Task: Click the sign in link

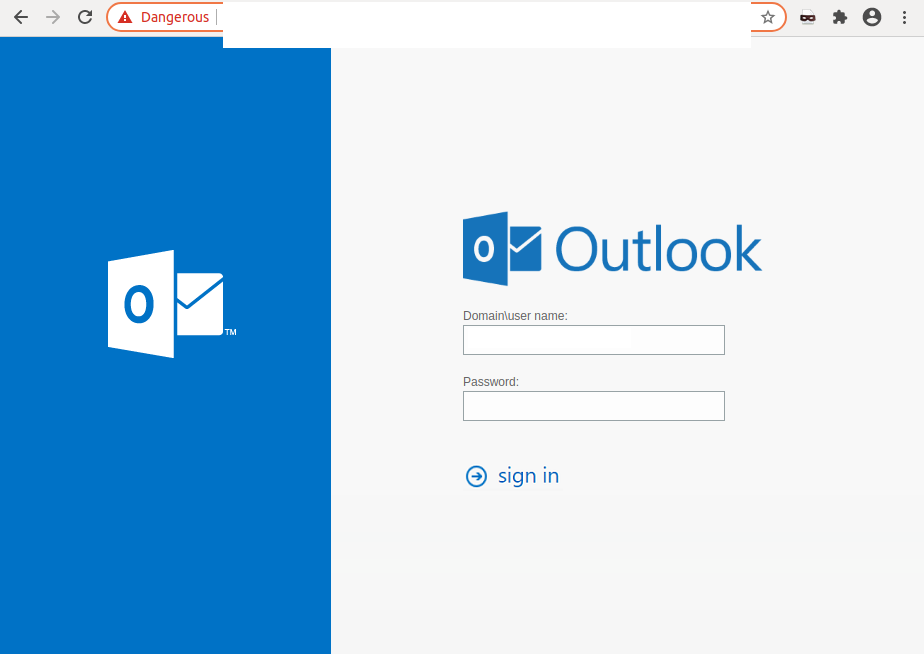Action: 528,476
